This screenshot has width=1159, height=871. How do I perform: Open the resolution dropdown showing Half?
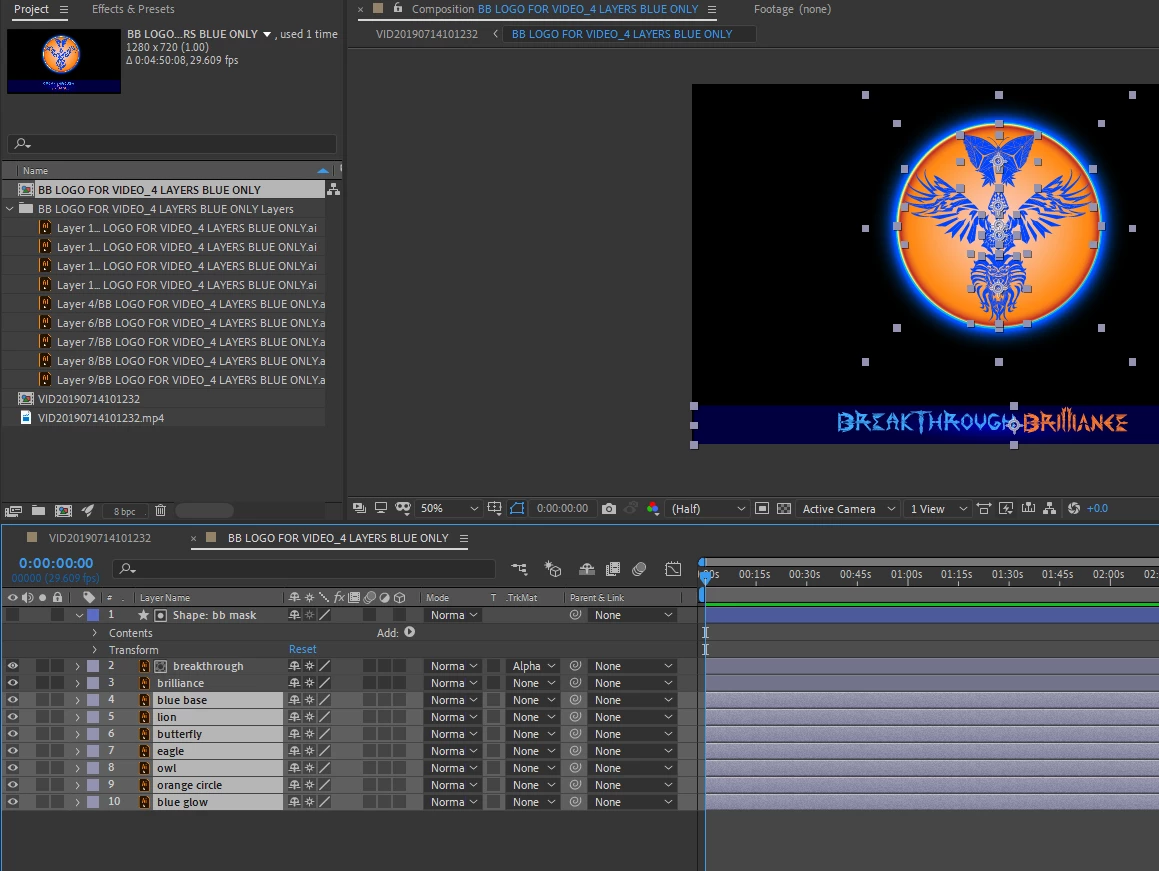point(707,508)
